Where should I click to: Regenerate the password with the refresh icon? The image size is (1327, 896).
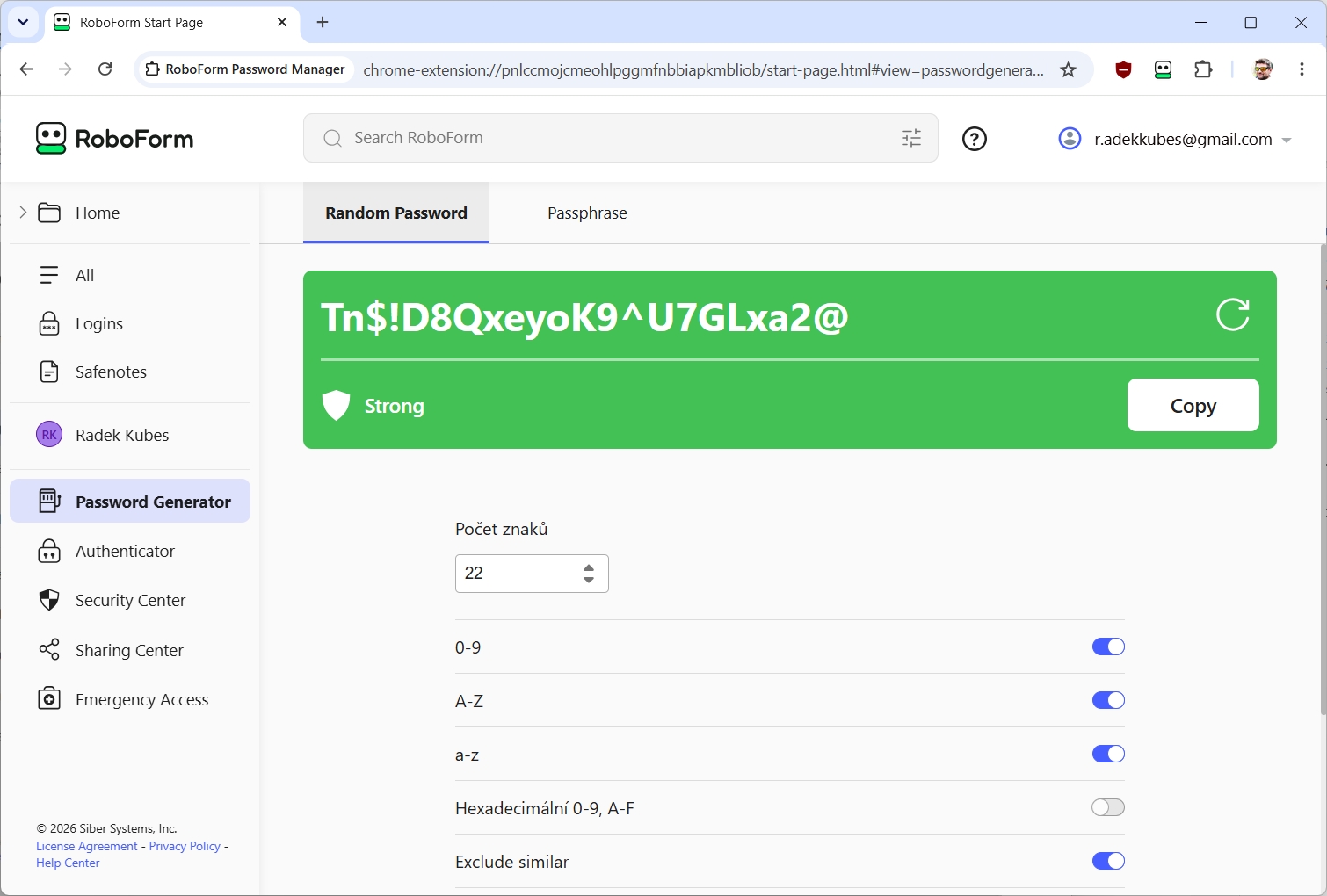pyautogui.click(x=1232, y=314)
